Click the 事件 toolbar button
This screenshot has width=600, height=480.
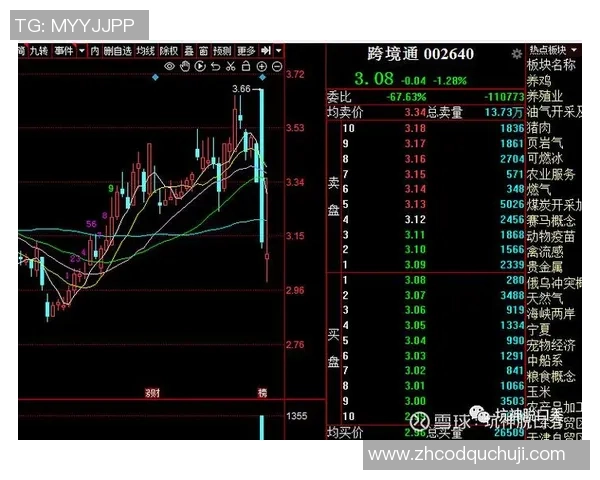[64, 51]
